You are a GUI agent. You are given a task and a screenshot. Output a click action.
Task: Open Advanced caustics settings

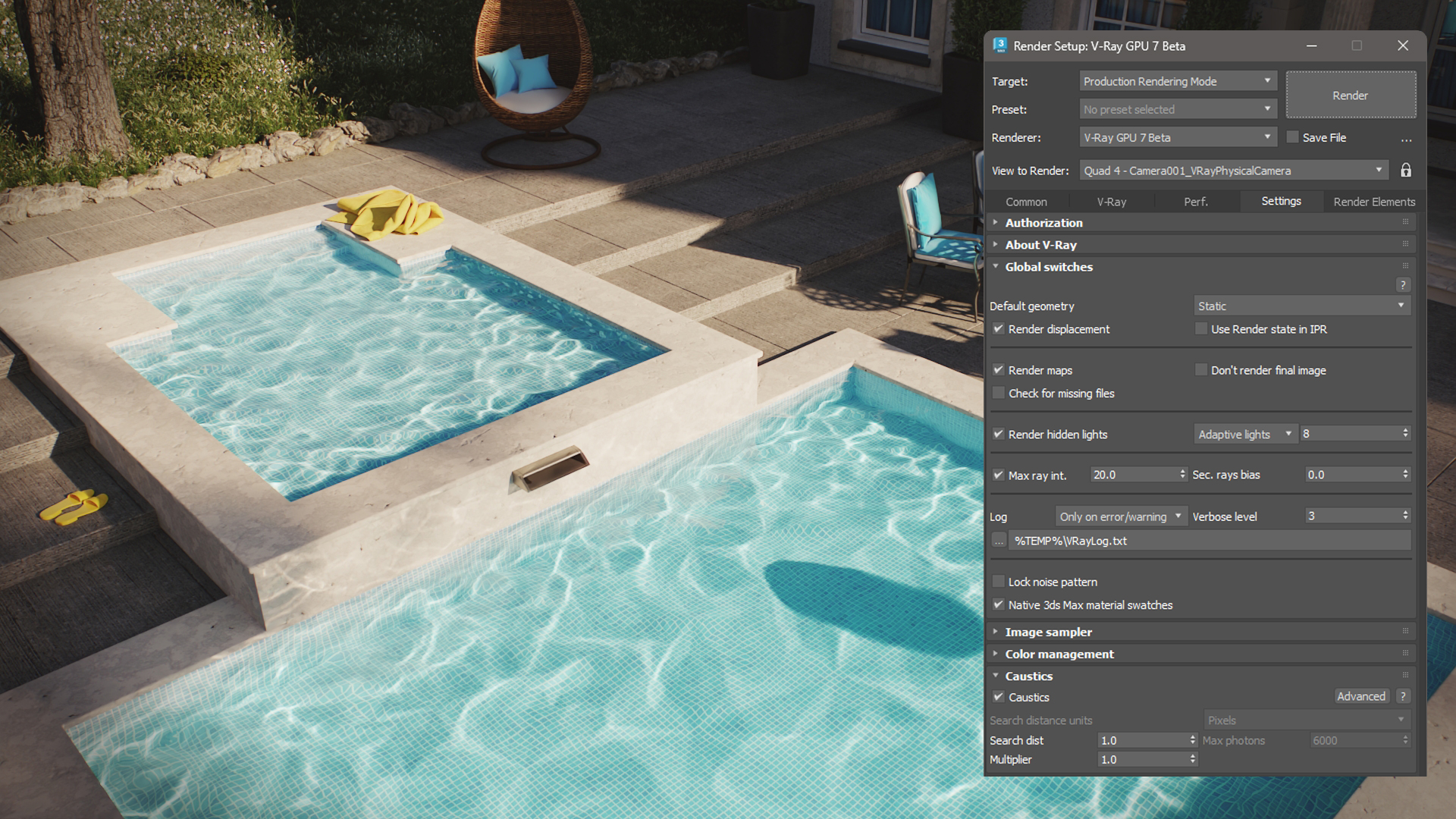pyautogui.click(x=1361, y=696)
